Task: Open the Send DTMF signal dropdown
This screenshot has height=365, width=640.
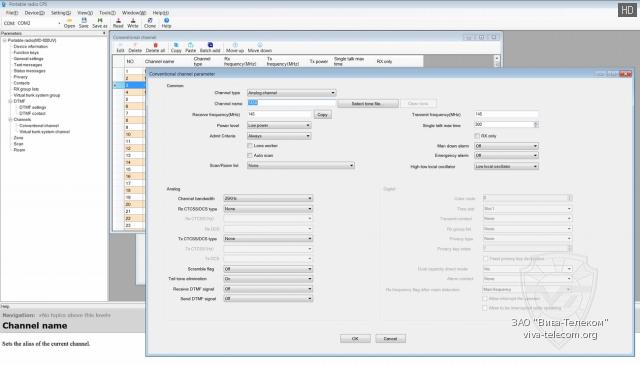Action: click(268, 299)
